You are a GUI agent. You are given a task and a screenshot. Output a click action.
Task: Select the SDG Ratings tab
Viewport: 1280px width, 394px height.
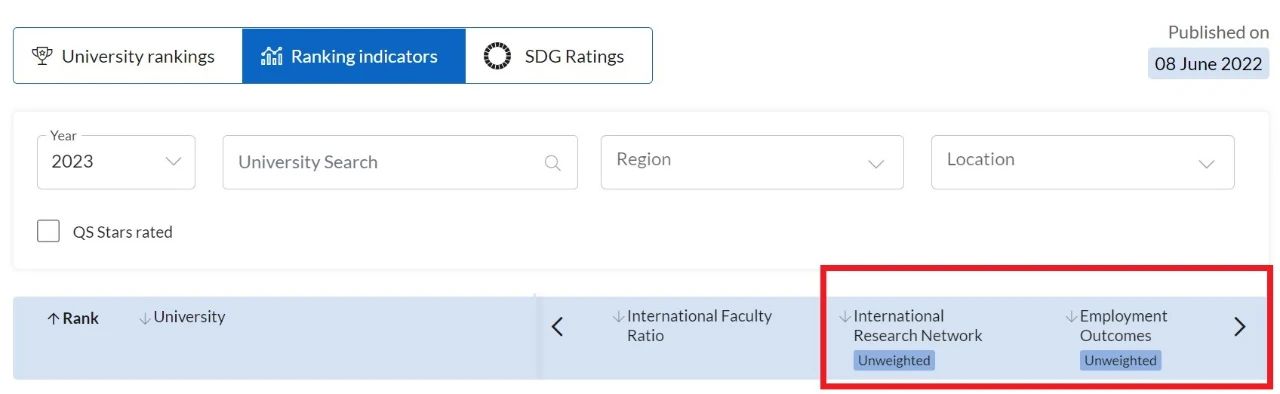(559, 56)
